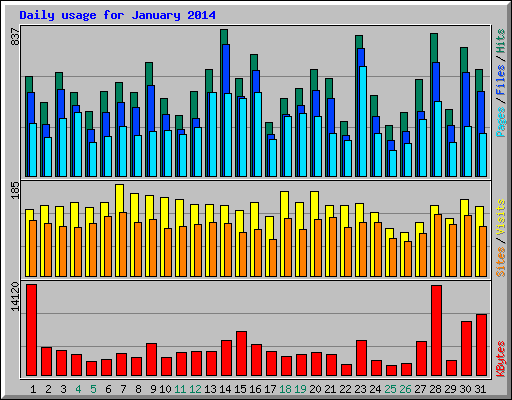This screenshot has width=512, height=400.
Task: Click the red KBytes bar for day 23
Action: (362, 358)
